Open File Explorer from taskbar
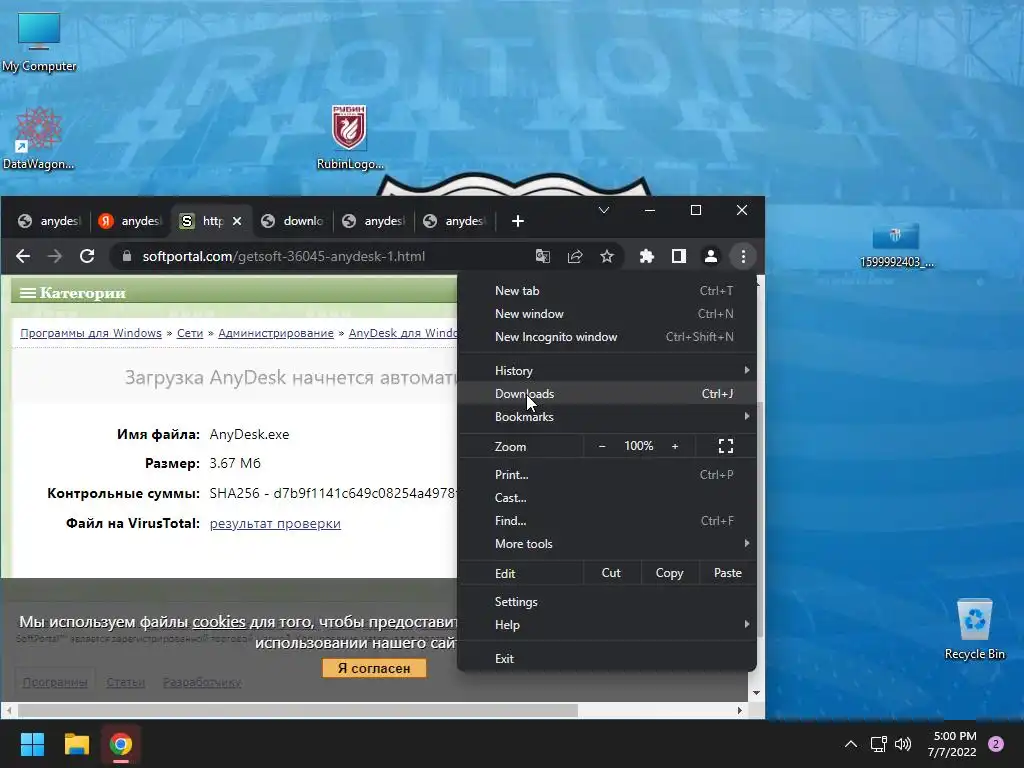1024x768 pixels. (76, 744)
